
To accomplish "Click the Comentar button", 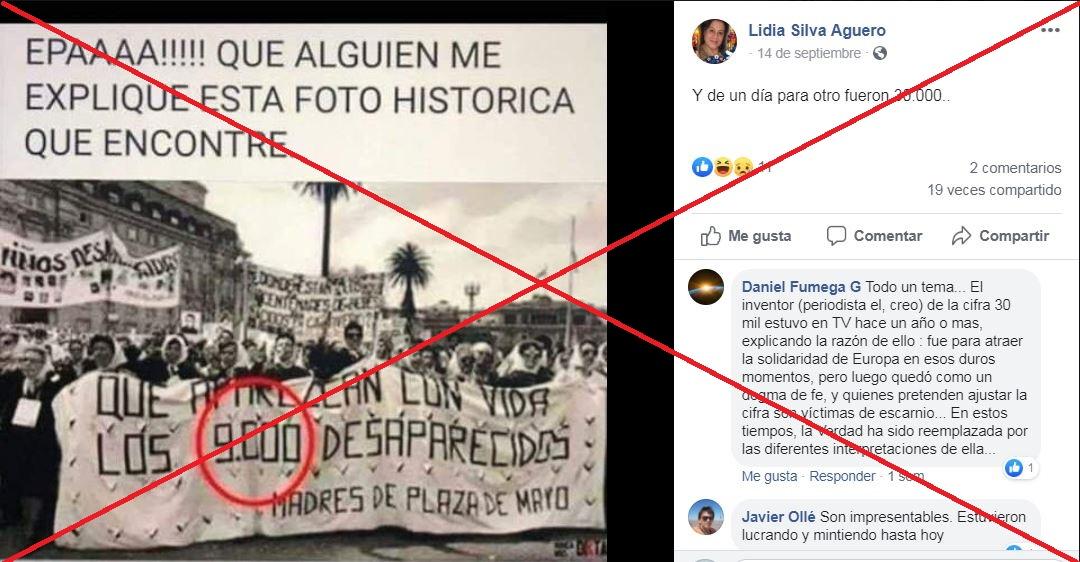I will point(874,236).
